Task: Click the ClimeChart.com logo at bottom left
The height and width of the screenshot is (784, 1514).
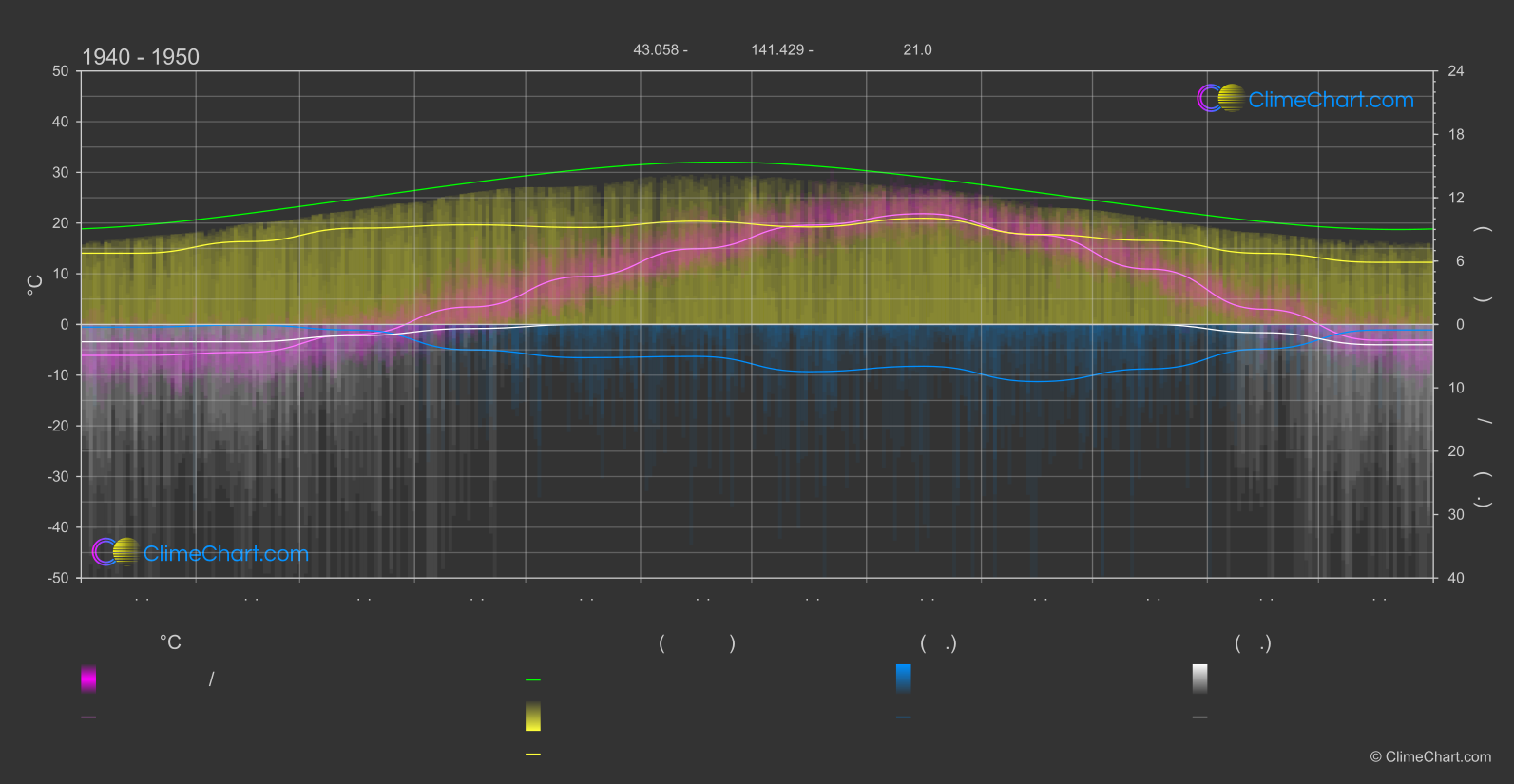Action: 201,552
